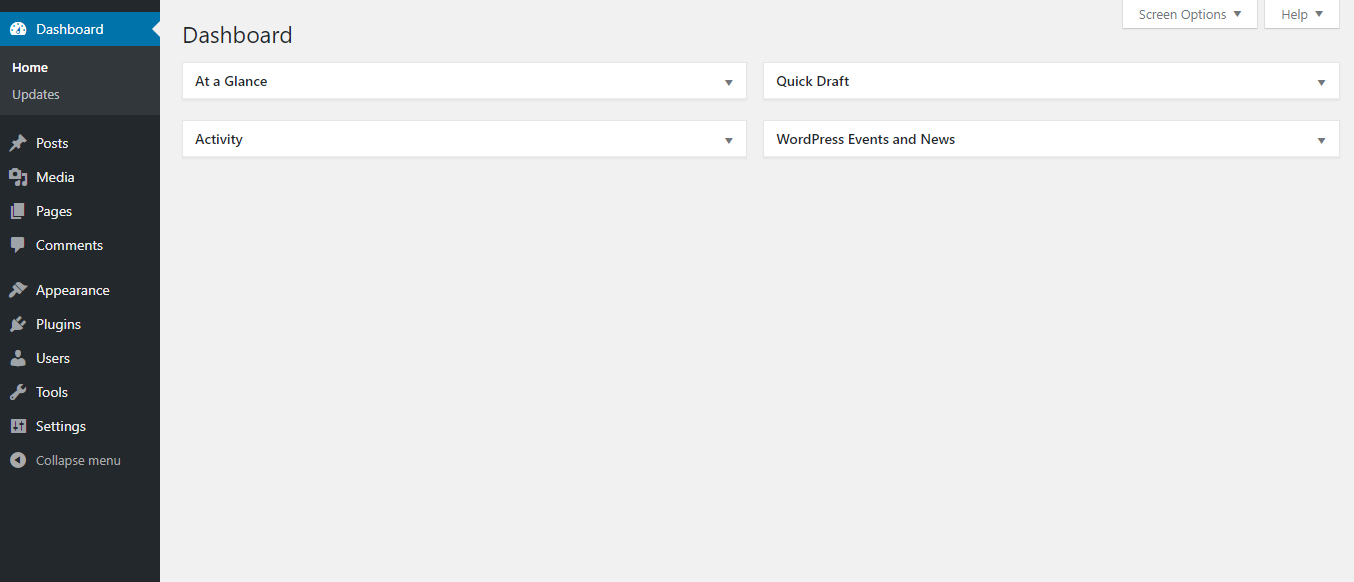Screen dimensions: 1354x582
Task: Open the Comments menu label
Action: point(69,245)
